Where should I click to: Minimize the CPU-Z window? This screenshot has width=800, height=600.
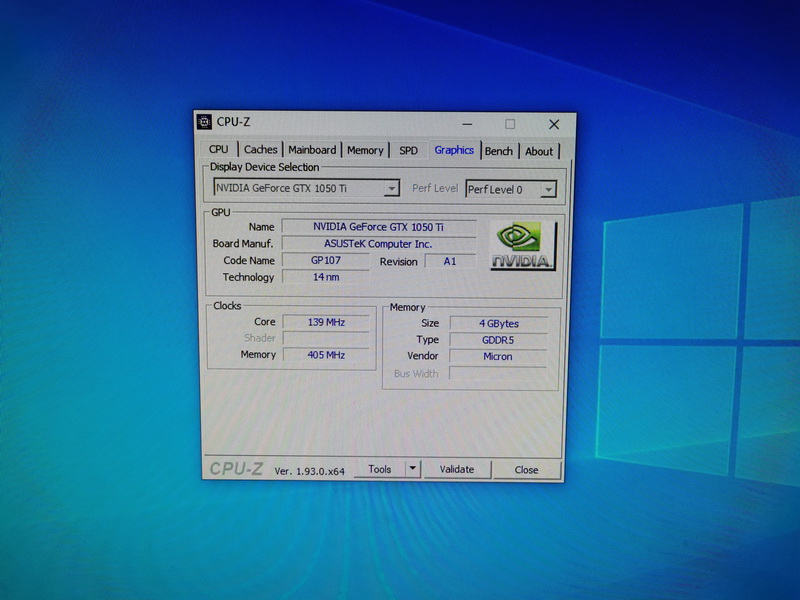467,124
